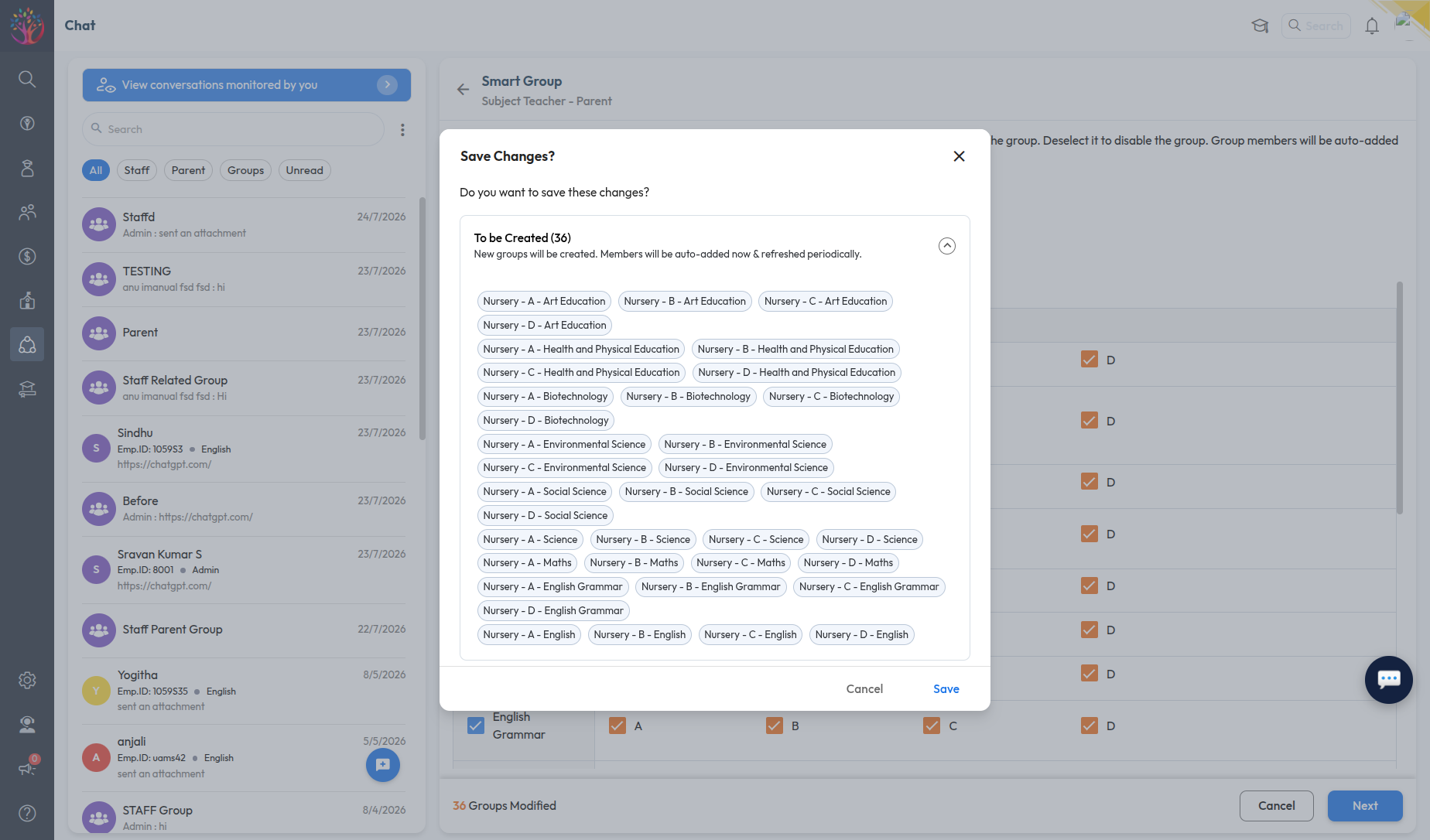Collapse the To be Created section

point(947,246)
